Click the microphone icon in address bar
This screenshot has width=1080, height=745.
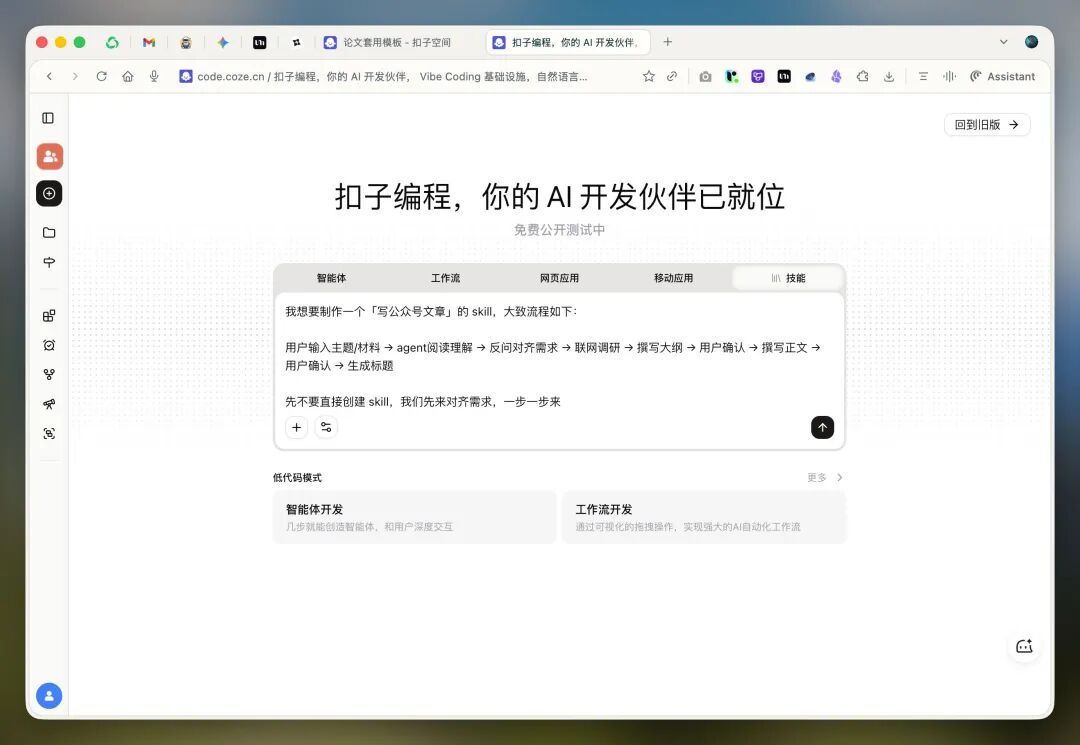click(x=154, y=76)
